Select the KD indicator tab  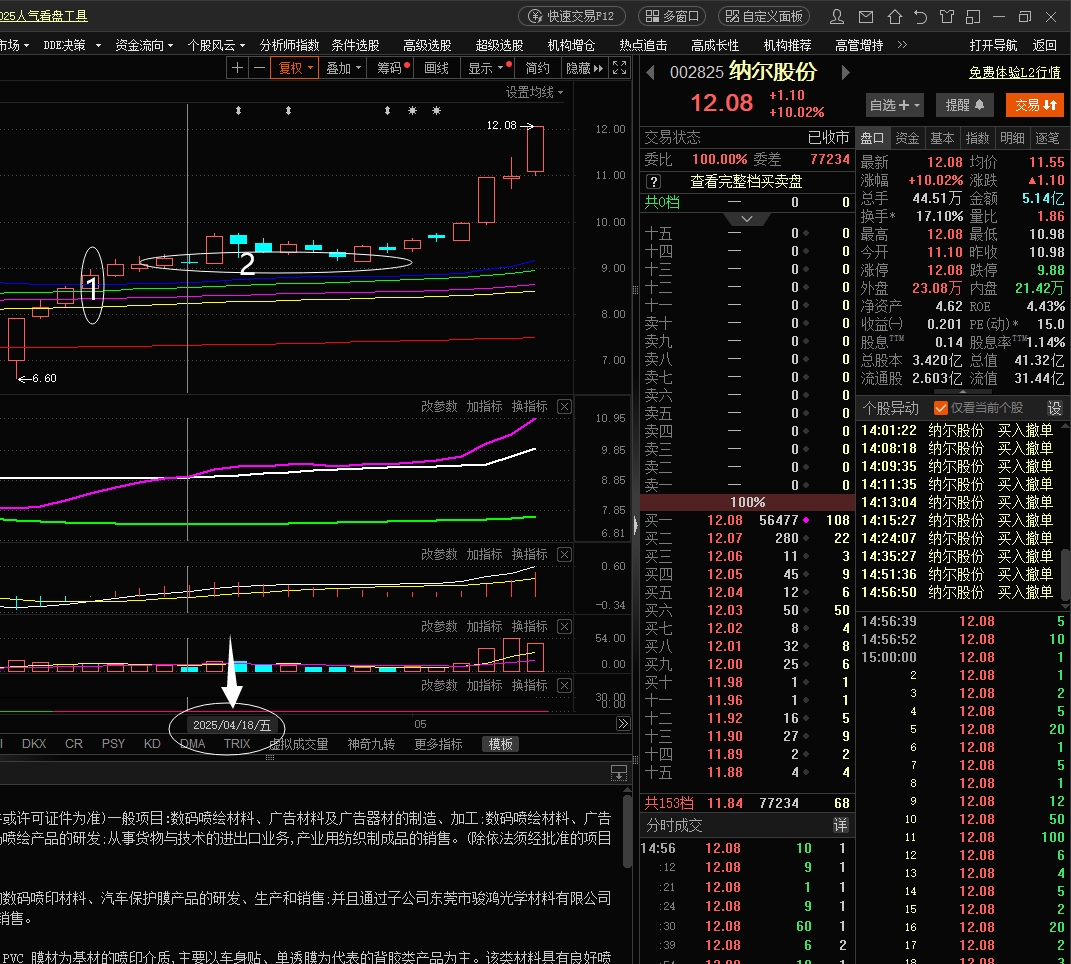pyautogui.click(x=152, y=743)
